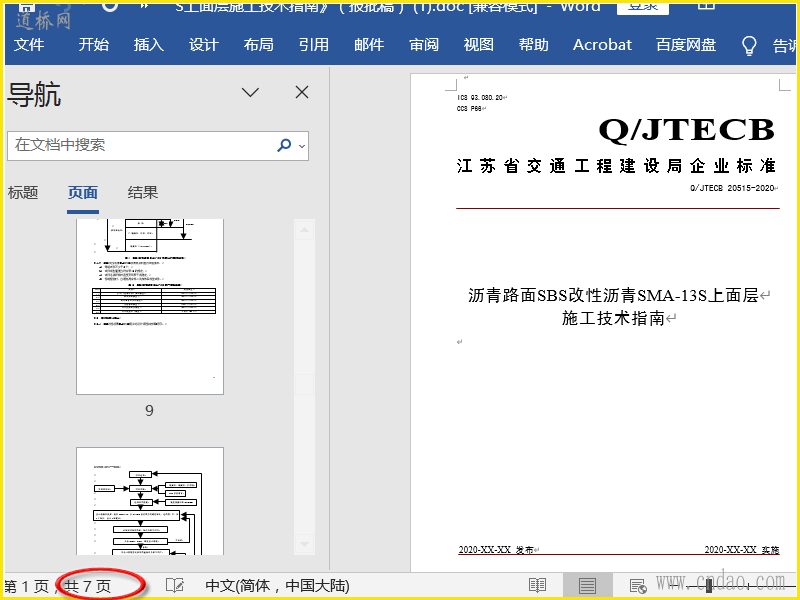Open the 文件 menu

coord(29,45)
